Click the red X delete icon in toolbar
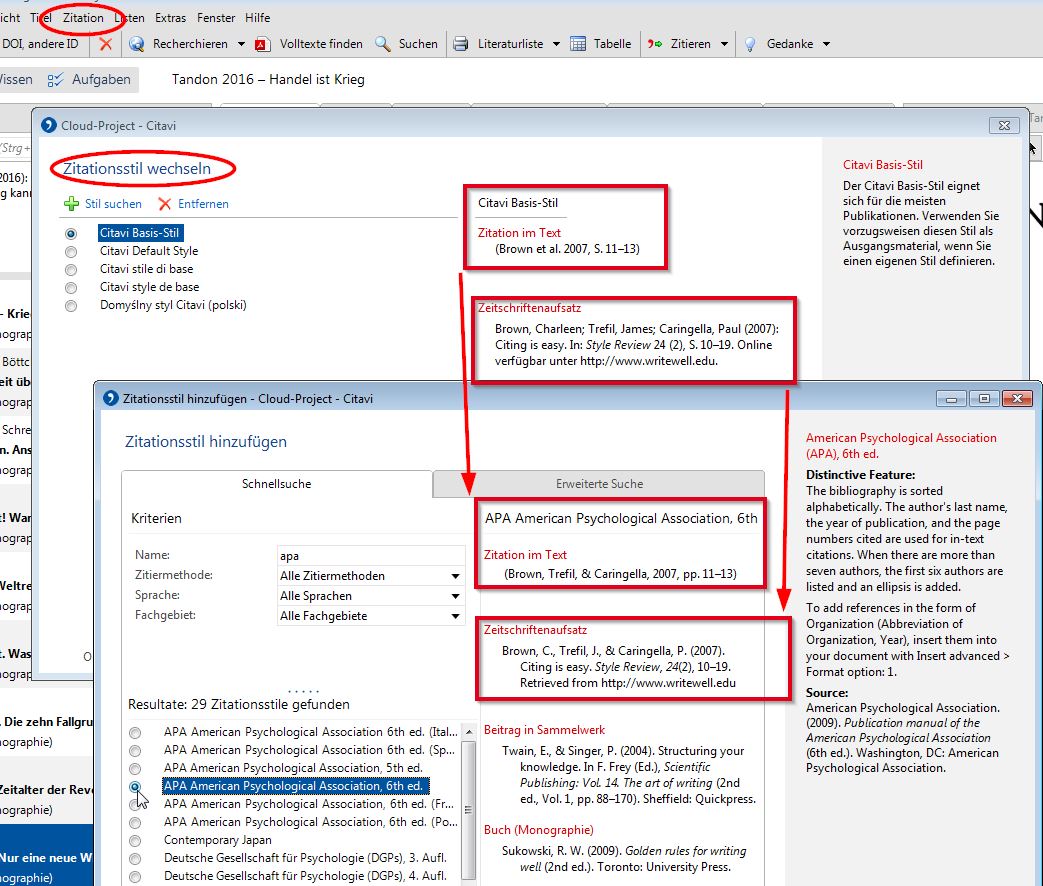1043x886 pixels. coord(105,44)
